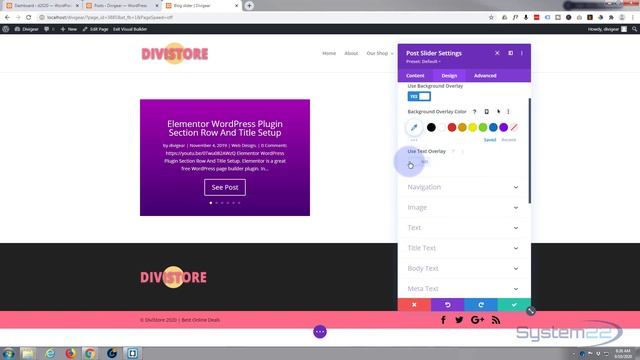Open Google Plus footer icon
This screenshot has width=640, height=360.
coord(477,320)
